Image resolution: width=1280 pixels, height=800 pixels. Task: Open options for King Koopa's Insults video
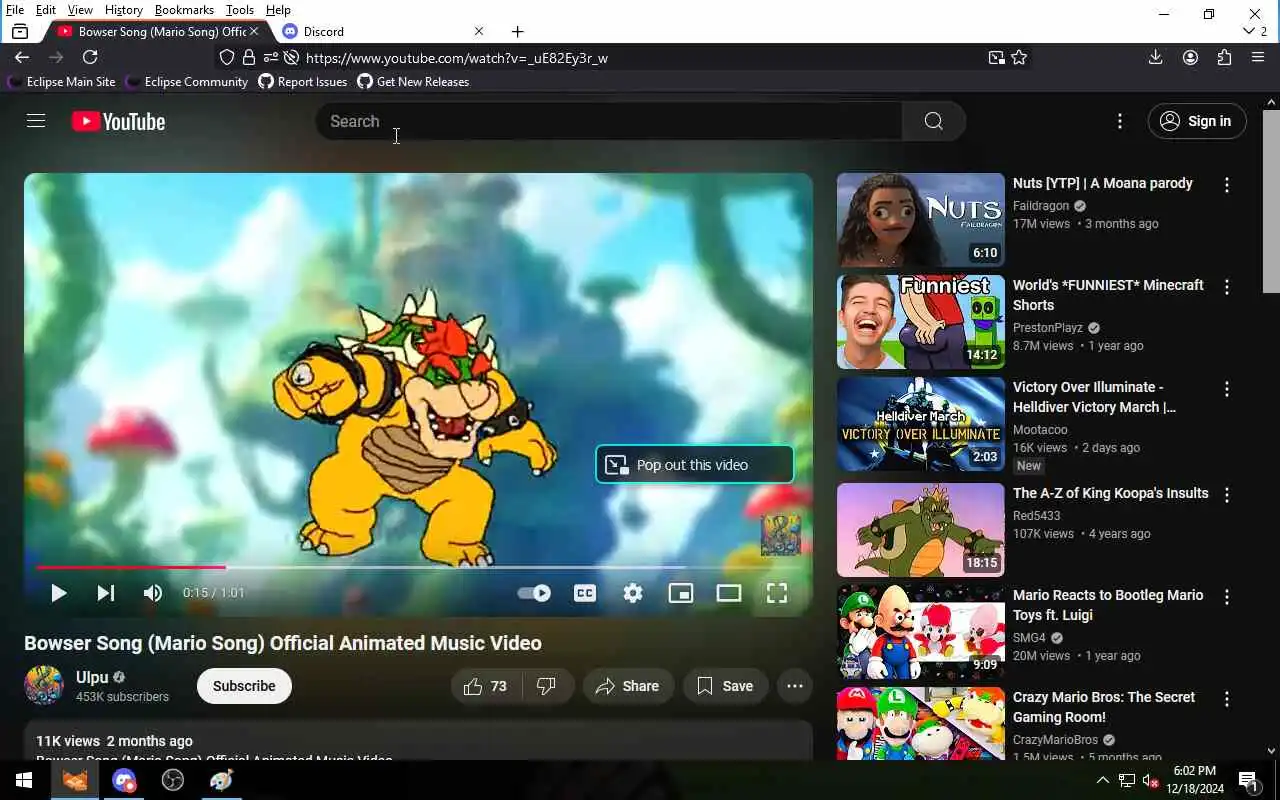coord(1227,495)
